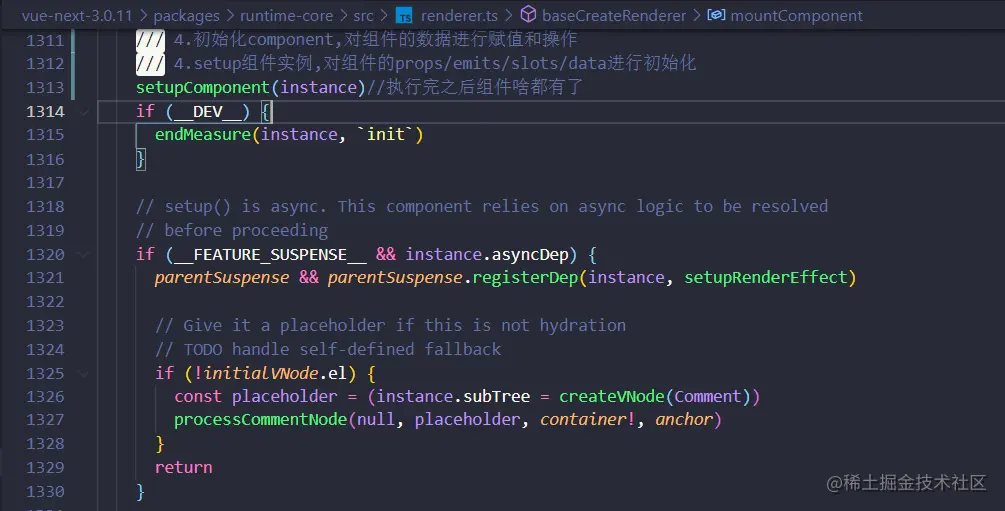Click the chevron after packages in breadcrumb
The width and height of the screenshot is (1005, 511).
(x=230, y=15)
